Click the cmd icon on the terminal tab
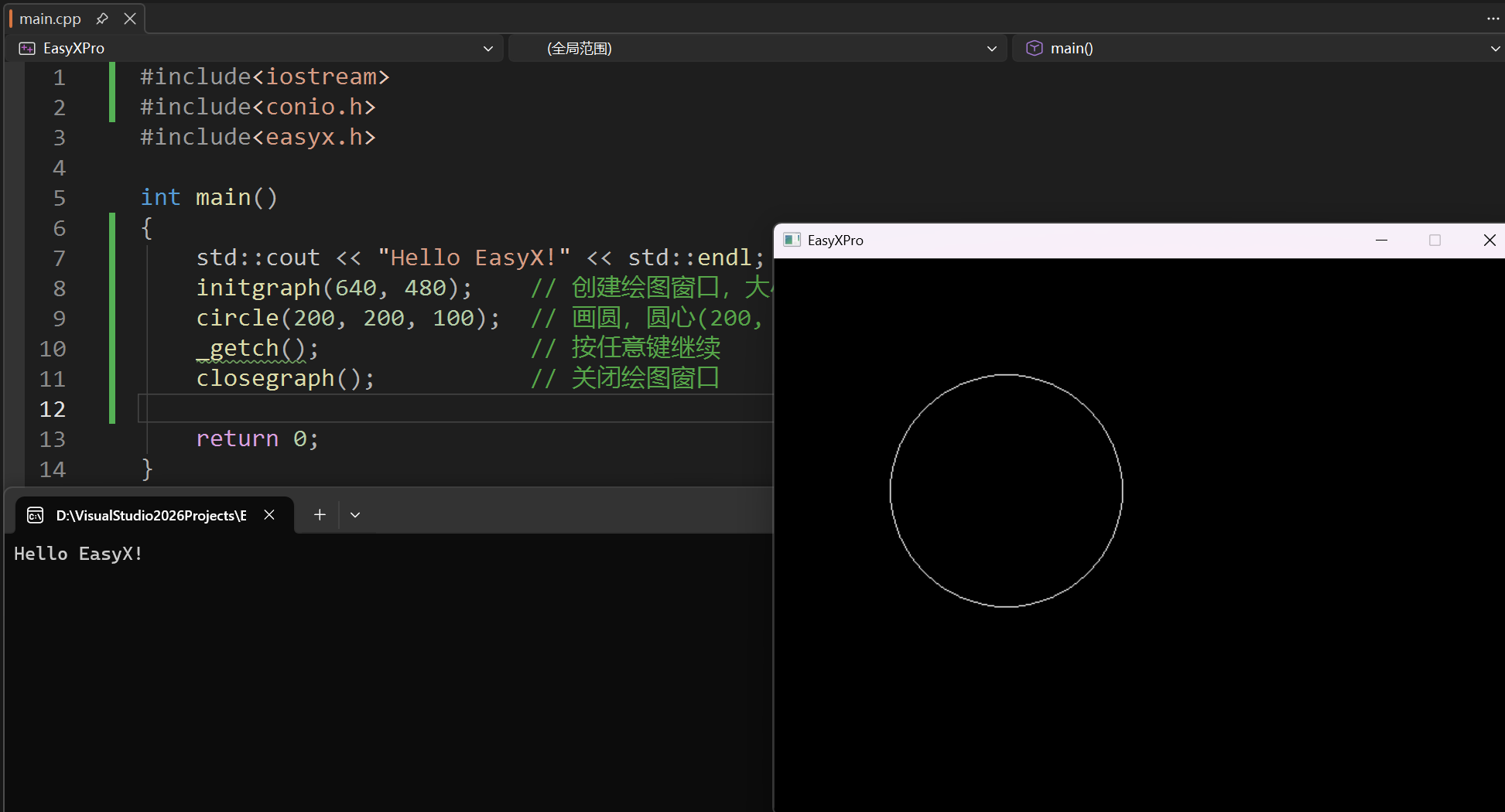The height and width of the screenshot is (812, 1505). point(35,514)
